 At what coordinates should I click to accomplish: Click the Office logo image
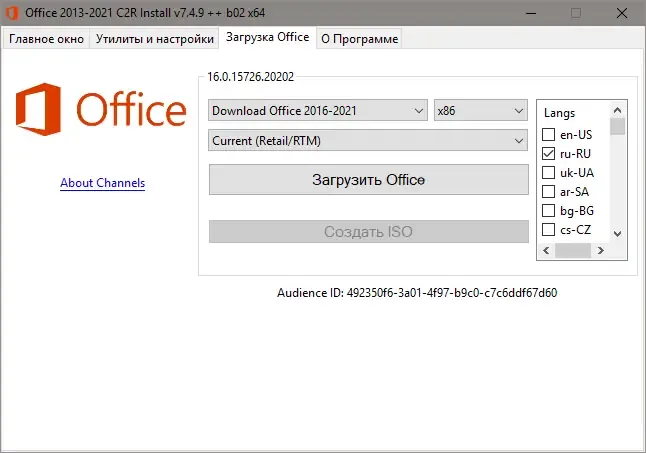pyautogui.click(x=101, y=110)
